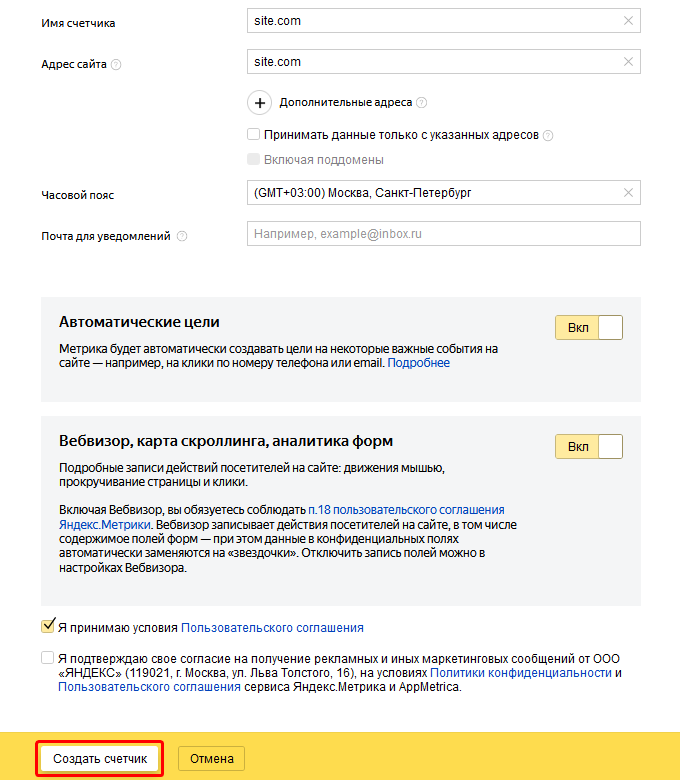Toggle the Вебвизор switch off
The width and height of the screenshot is (680, 780).
pyautogui.click(x=589, y=447)
